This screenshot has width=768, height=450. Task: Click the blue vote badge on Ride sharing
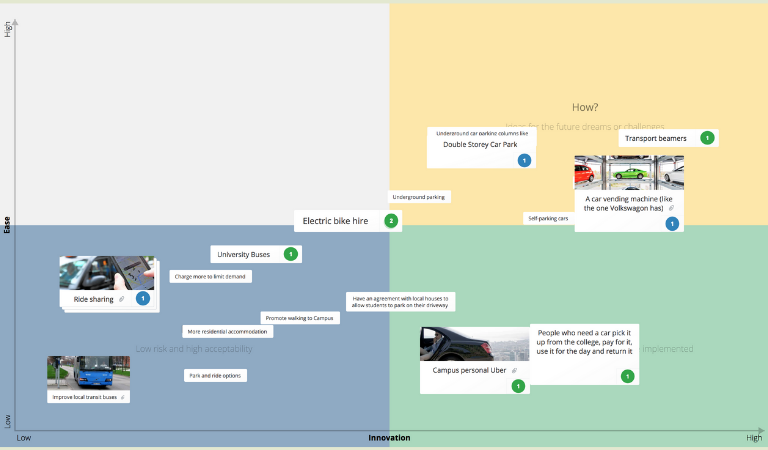pos(142,298)
